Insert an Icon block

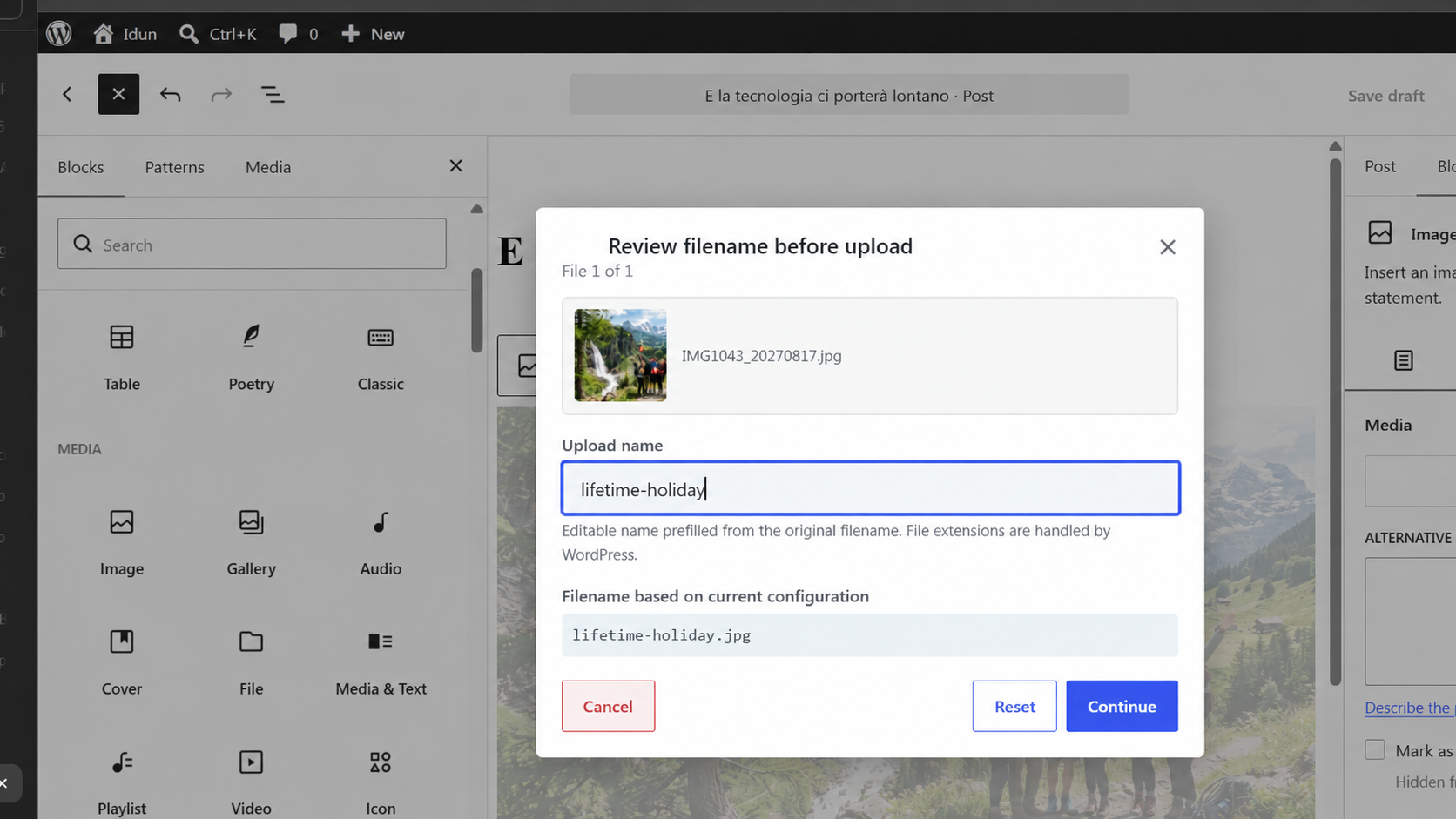[x=381, y=783]
